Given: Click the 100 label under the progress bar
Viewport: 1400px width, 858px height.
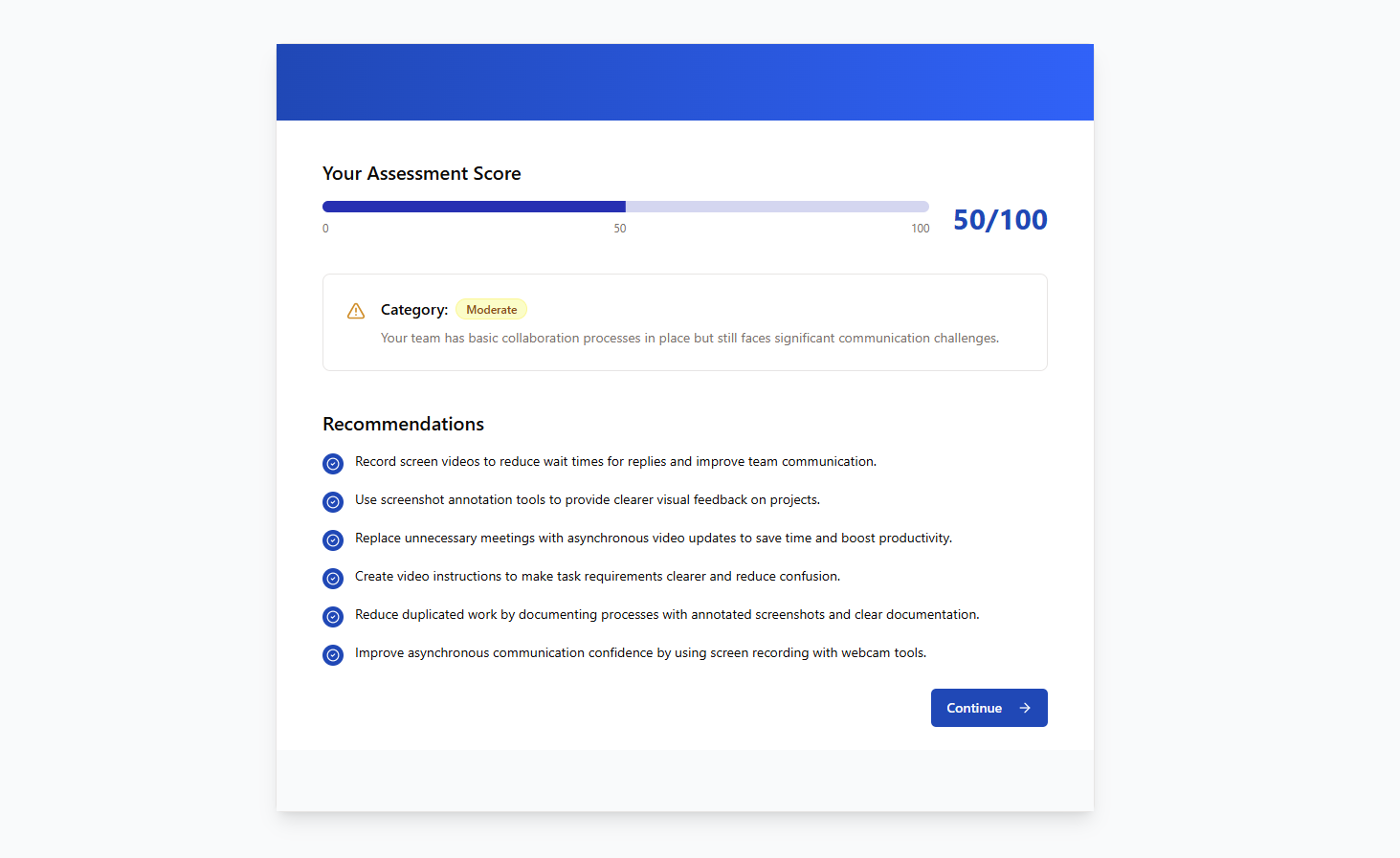Looking at the screenshot, I should 920,228.
